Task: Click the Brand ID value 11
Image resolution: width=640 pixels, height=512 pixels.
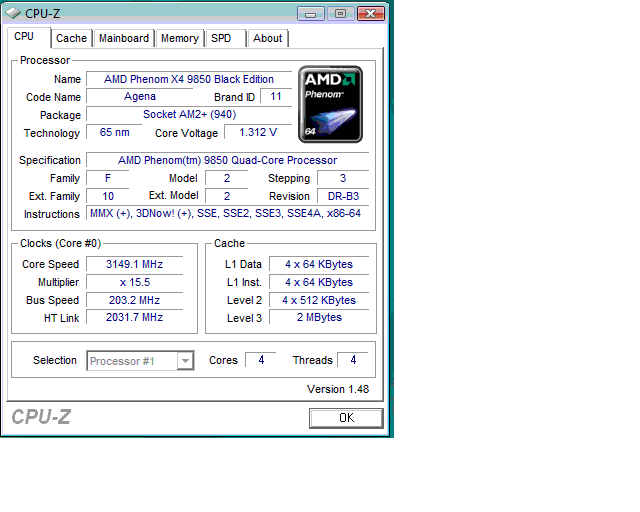Action: (276, 97)
